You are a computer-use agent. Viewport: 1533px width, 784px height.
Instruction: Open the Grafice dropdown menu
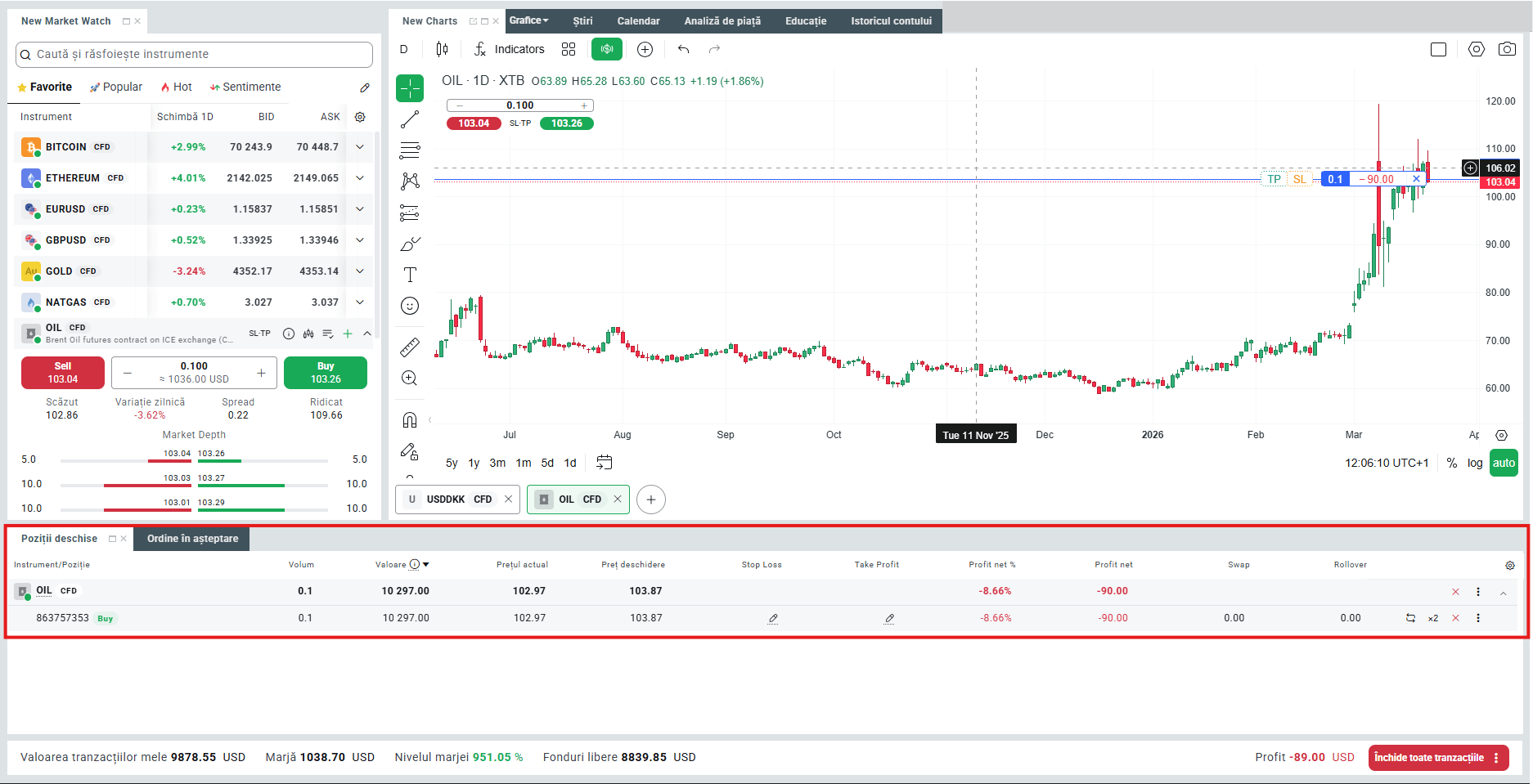point(528,20)
